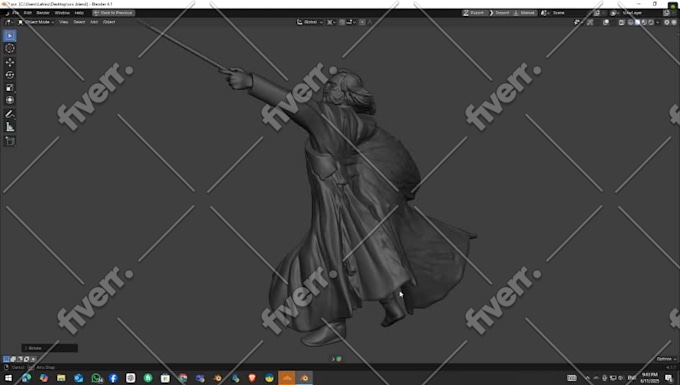Select the Select Box tool
Screen dimensions: 680x385
click(x=10, y=36)
